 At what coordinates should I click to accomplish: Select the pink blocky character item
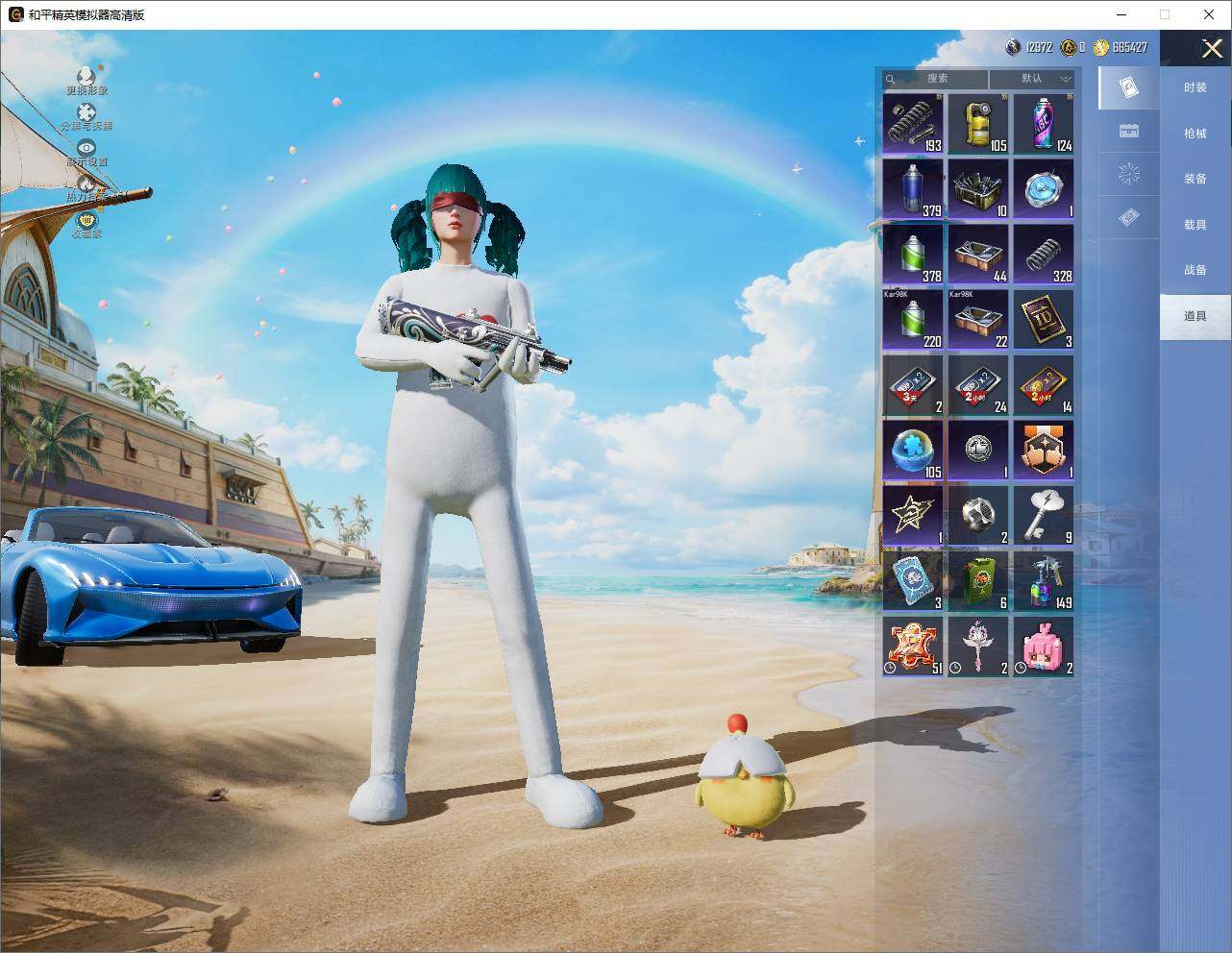1043,646
